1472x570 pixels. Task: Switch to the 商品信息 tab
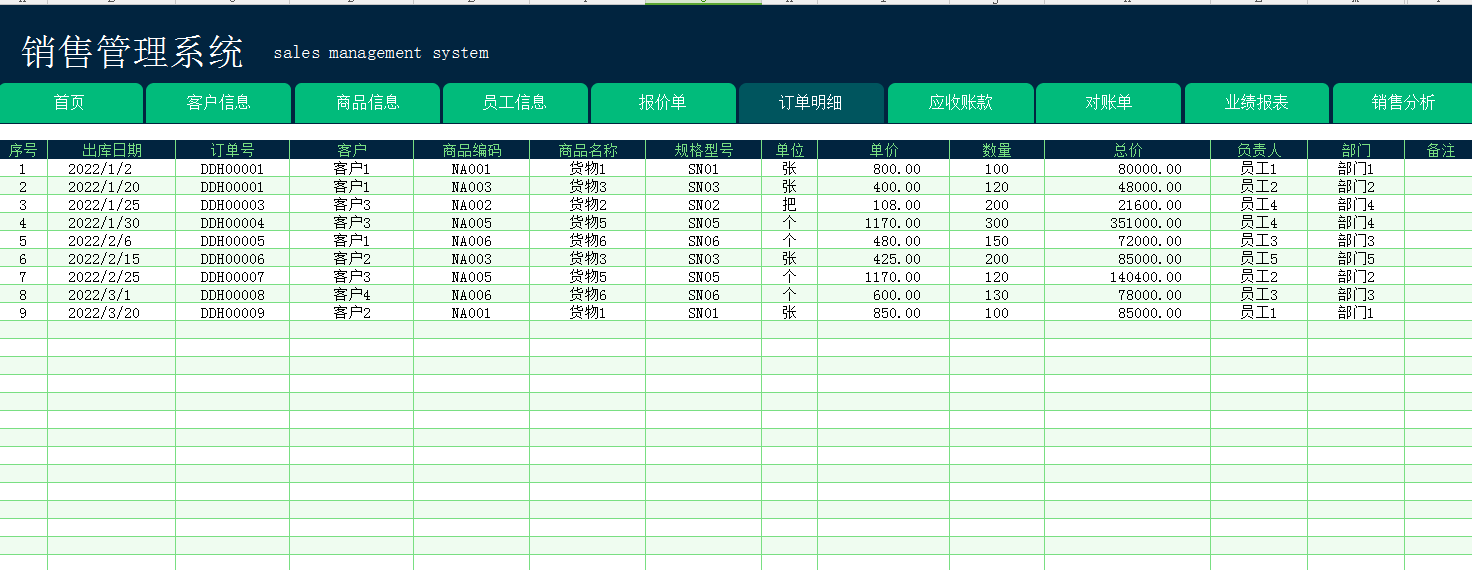(368, 103)
